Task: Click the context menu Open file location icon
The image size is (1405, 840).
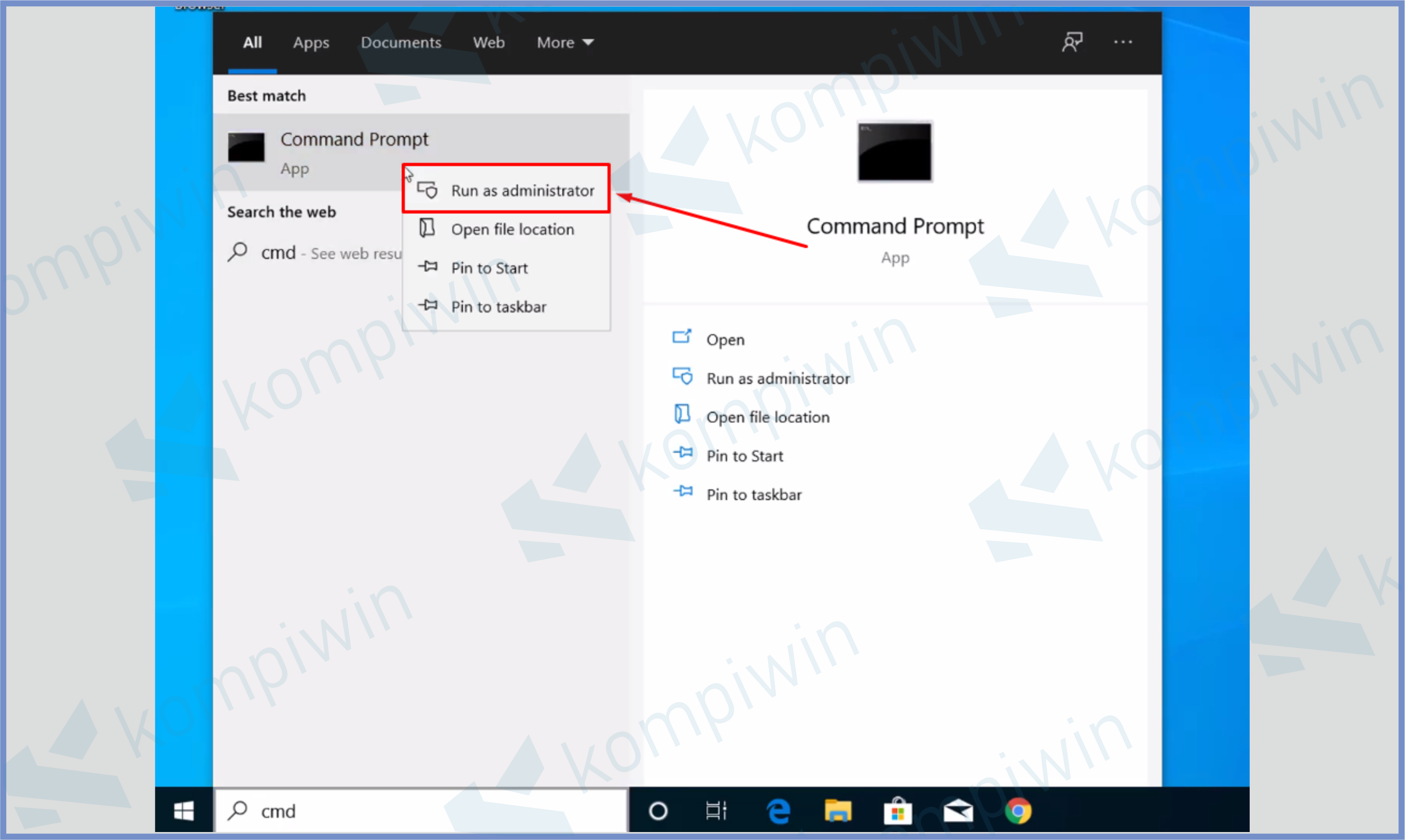Action: coord(427,228)
